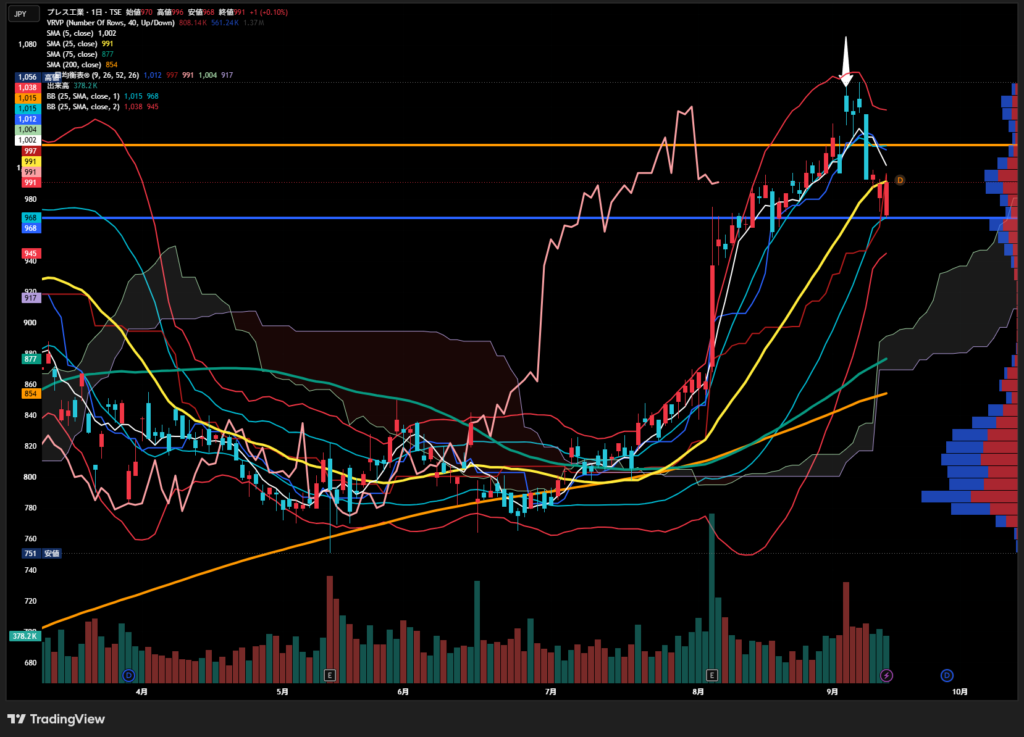Click the プレス工業 symbol title

point(64,12)
